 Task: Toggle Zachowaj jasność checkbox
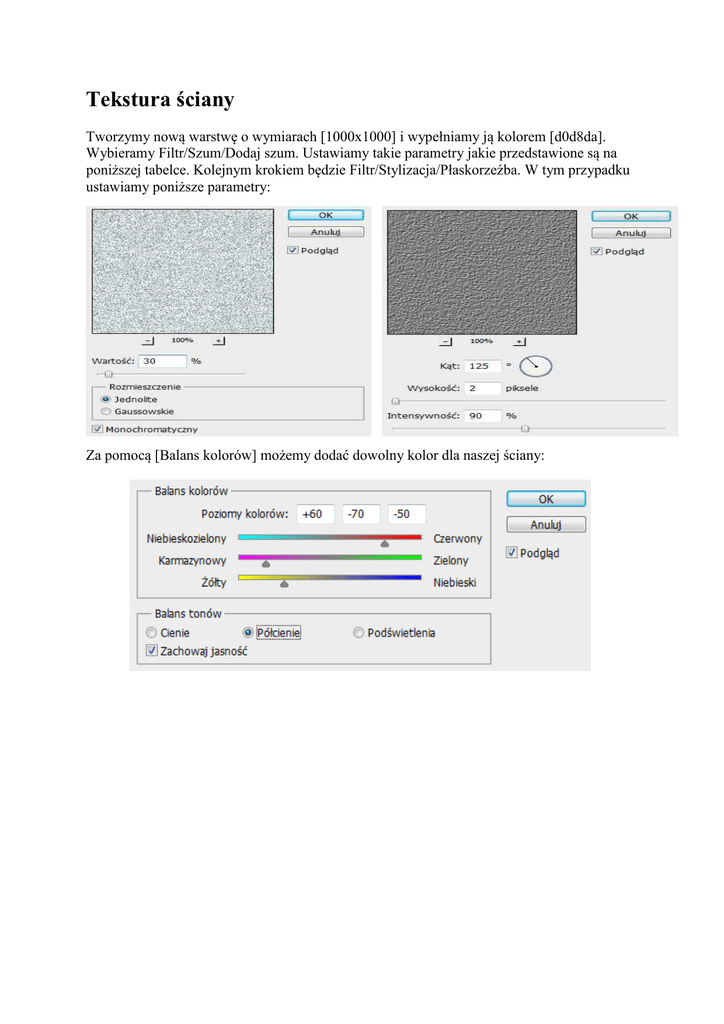[152, 651]
